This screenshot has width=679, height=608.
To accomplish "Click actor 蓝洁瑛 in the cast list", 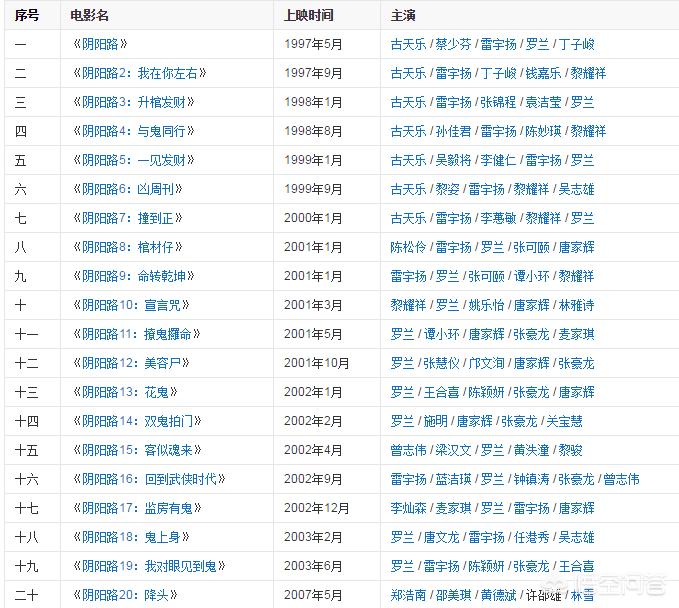I will [x=453, y=479].
